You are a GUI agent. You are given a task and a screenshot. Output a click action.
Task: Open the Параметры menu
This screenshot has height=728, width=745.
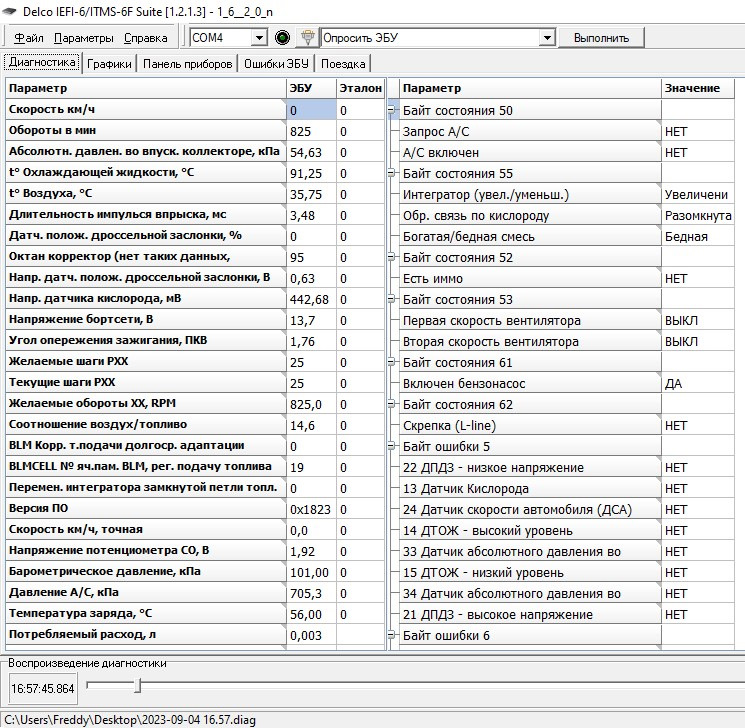[x=84, y=38]
